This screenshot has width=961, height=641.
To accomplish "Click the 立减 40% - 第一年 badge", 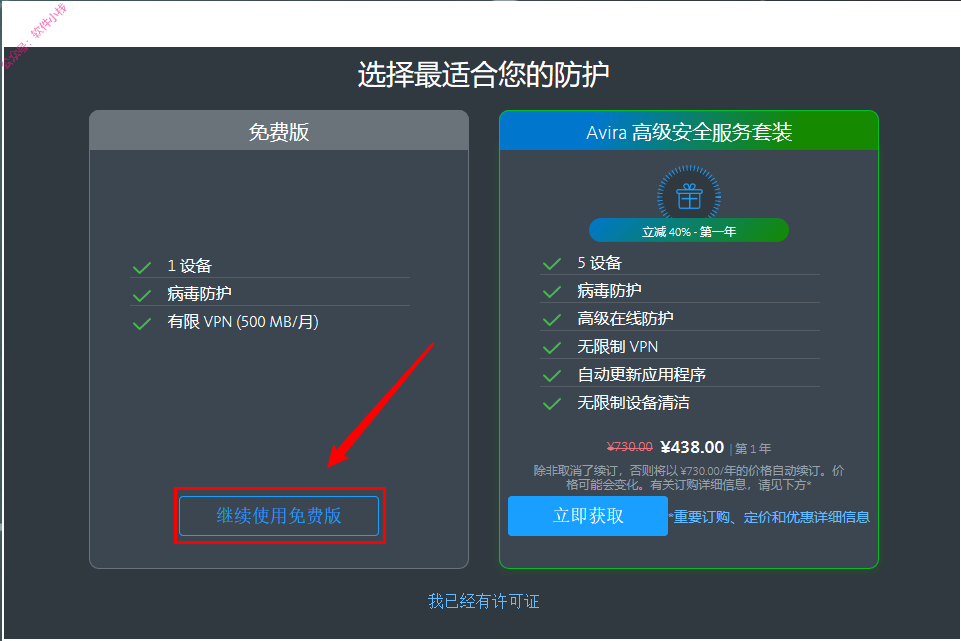I will click(x=689, y=231).
